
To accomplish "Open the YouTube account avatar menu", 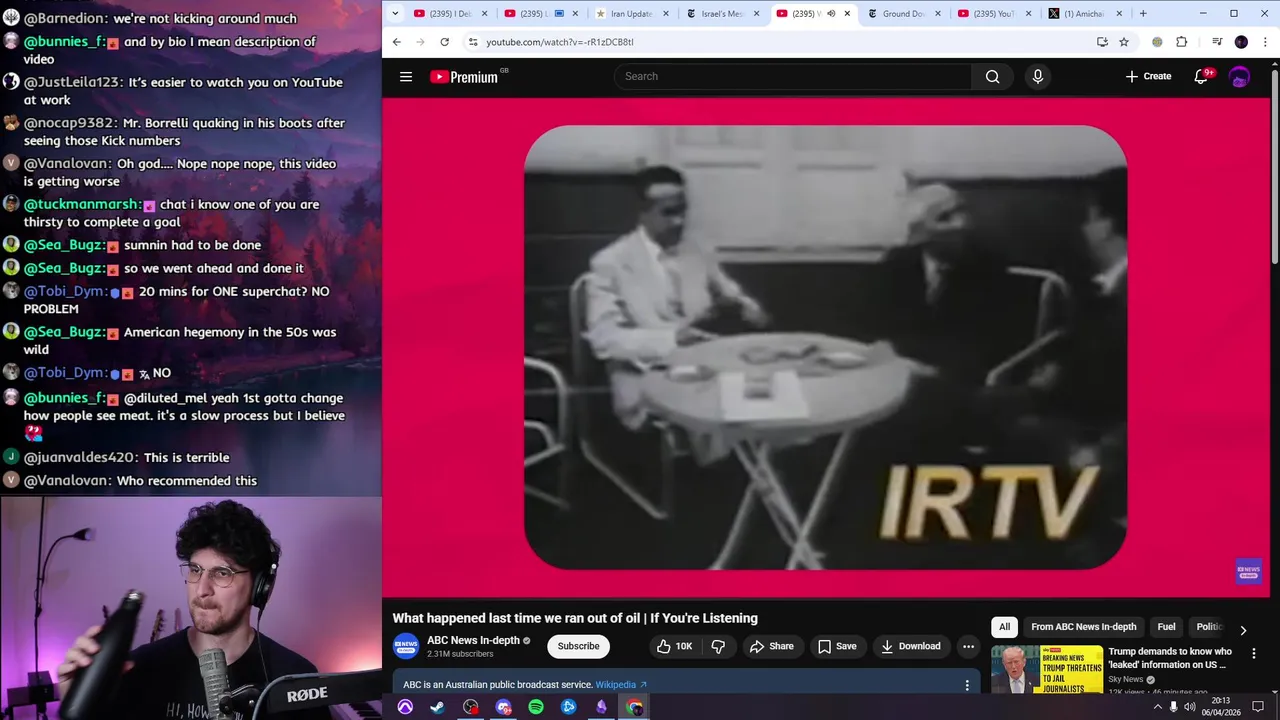I will click(1239, 76).
